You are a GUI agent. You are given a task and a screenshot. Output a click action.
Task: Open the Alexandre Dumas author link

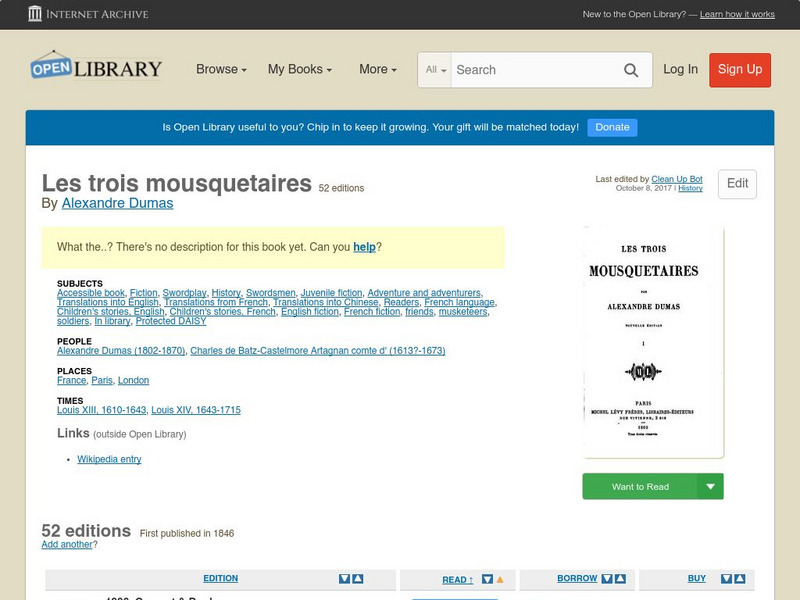tap(116, 202)
